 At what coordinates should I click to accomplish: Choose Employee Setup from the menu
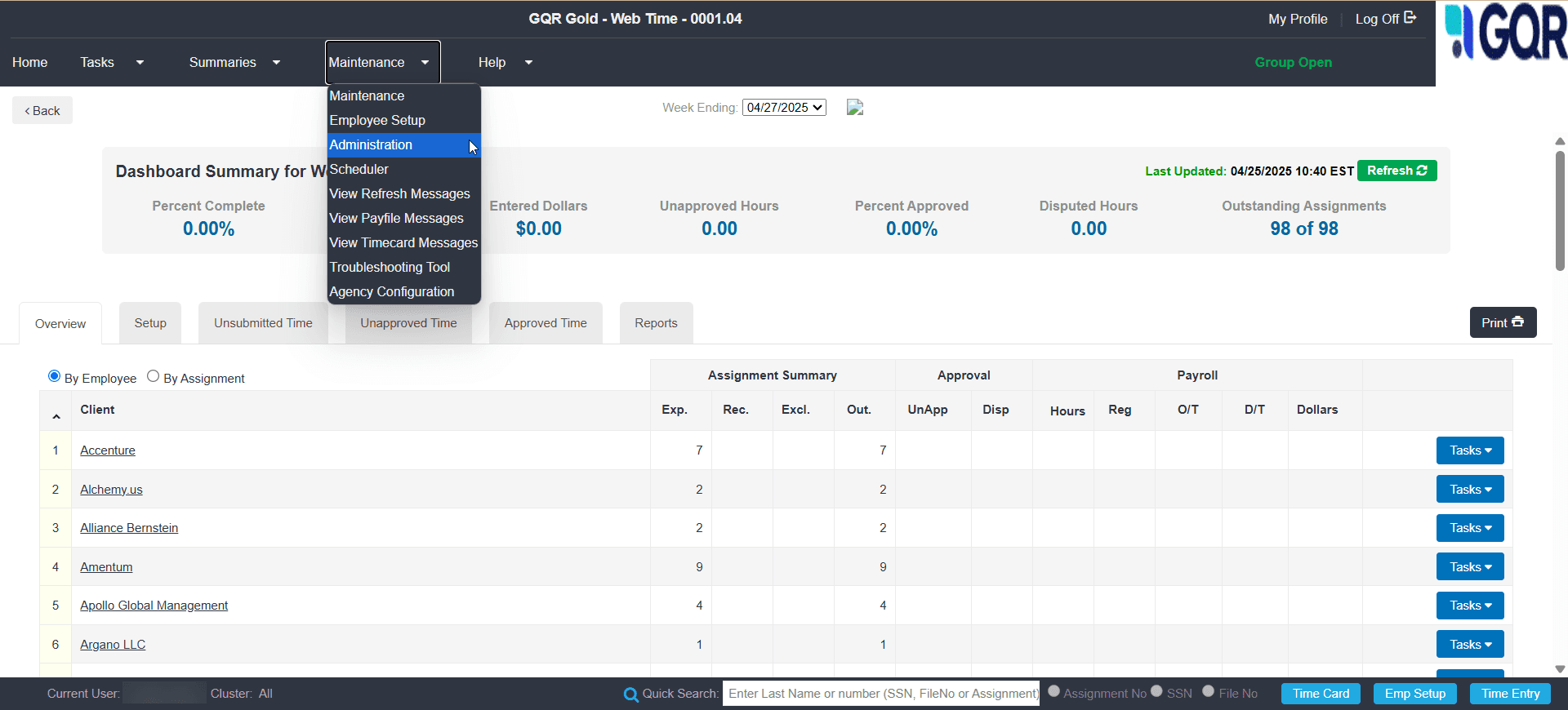click(x=403, y=120)
